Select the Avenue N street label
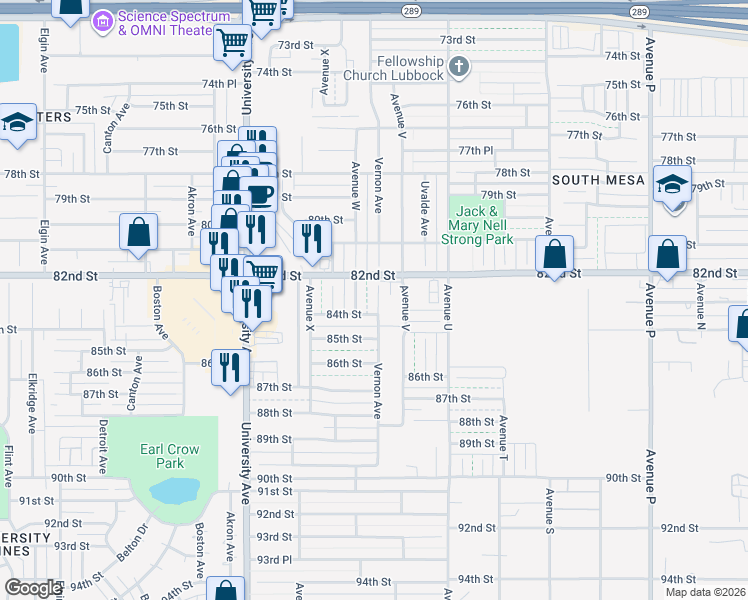748x600 pixels. click(700, 306)
